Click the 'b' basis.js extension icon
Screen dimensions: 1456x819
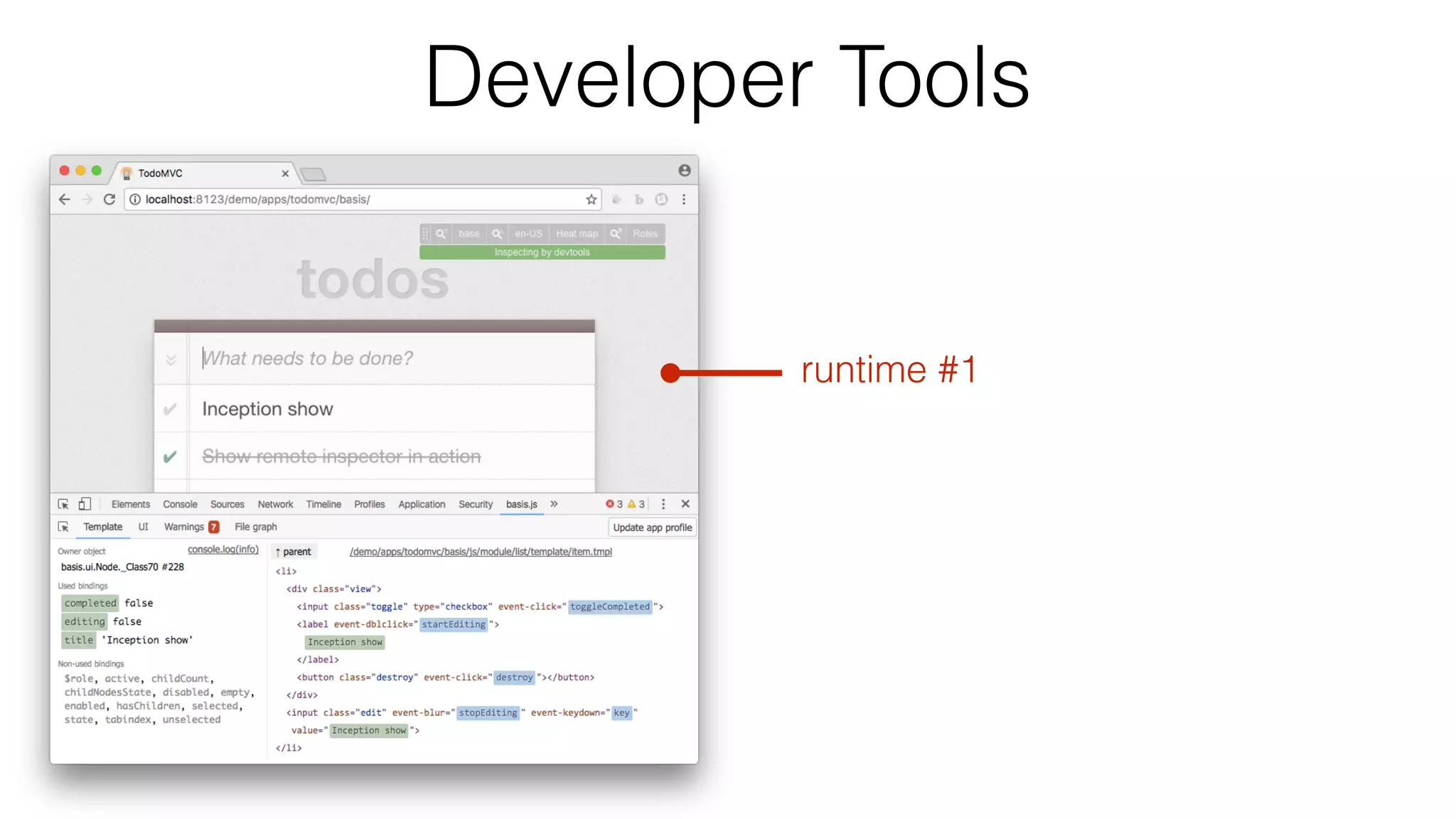pos(639,200)
